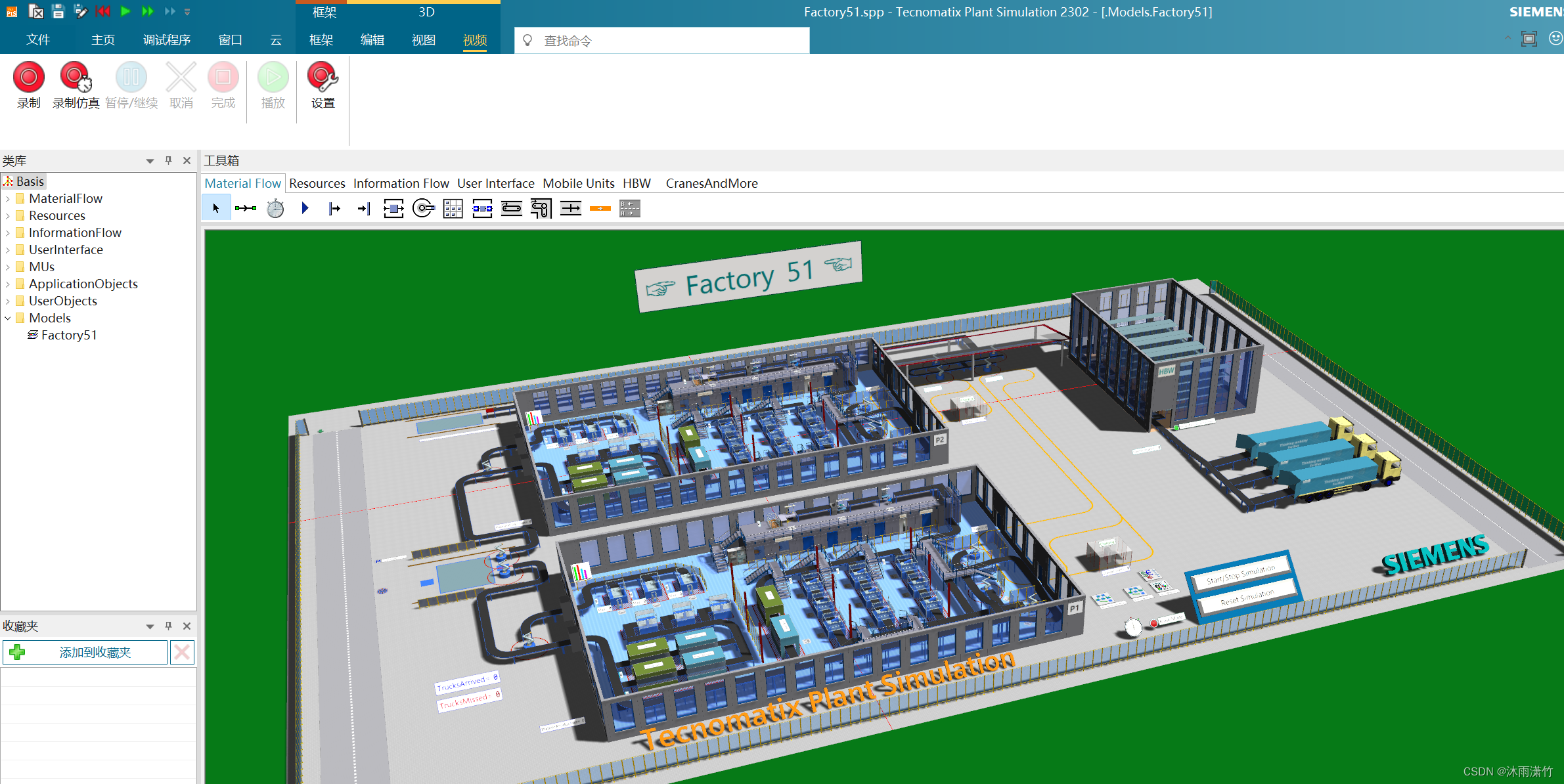Select the Source tool from Material Flow toolbox

334,208
